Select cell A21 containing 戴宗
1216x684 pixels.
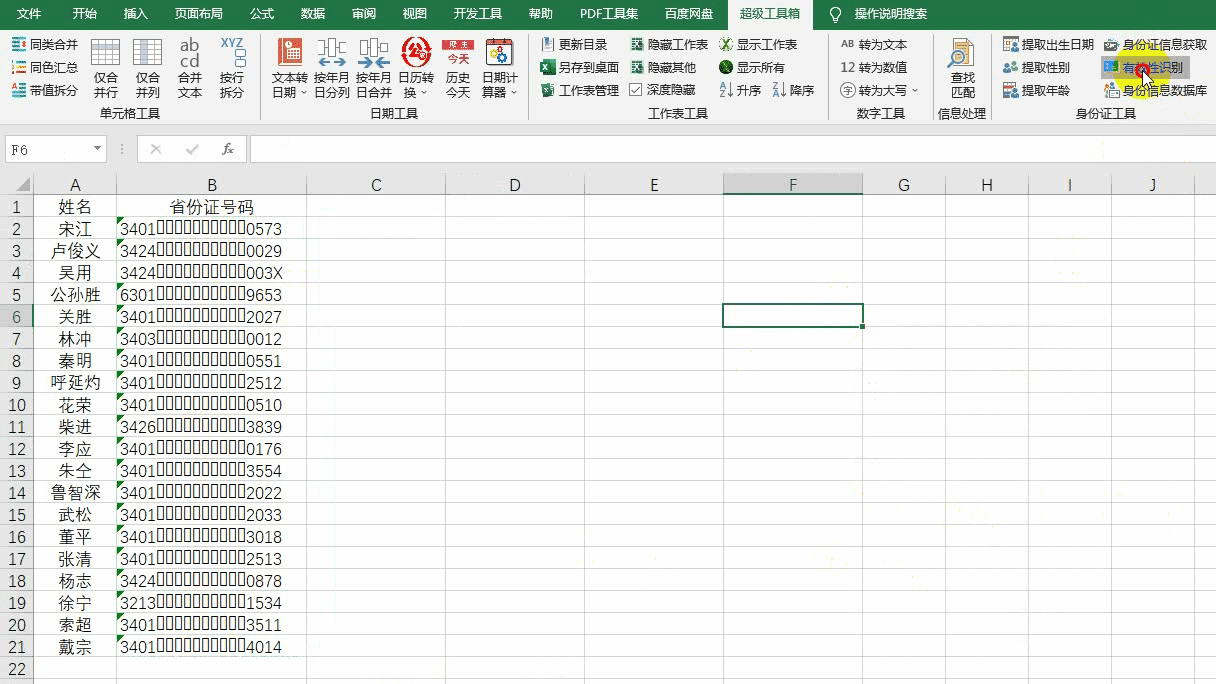(x=75, y=646)
